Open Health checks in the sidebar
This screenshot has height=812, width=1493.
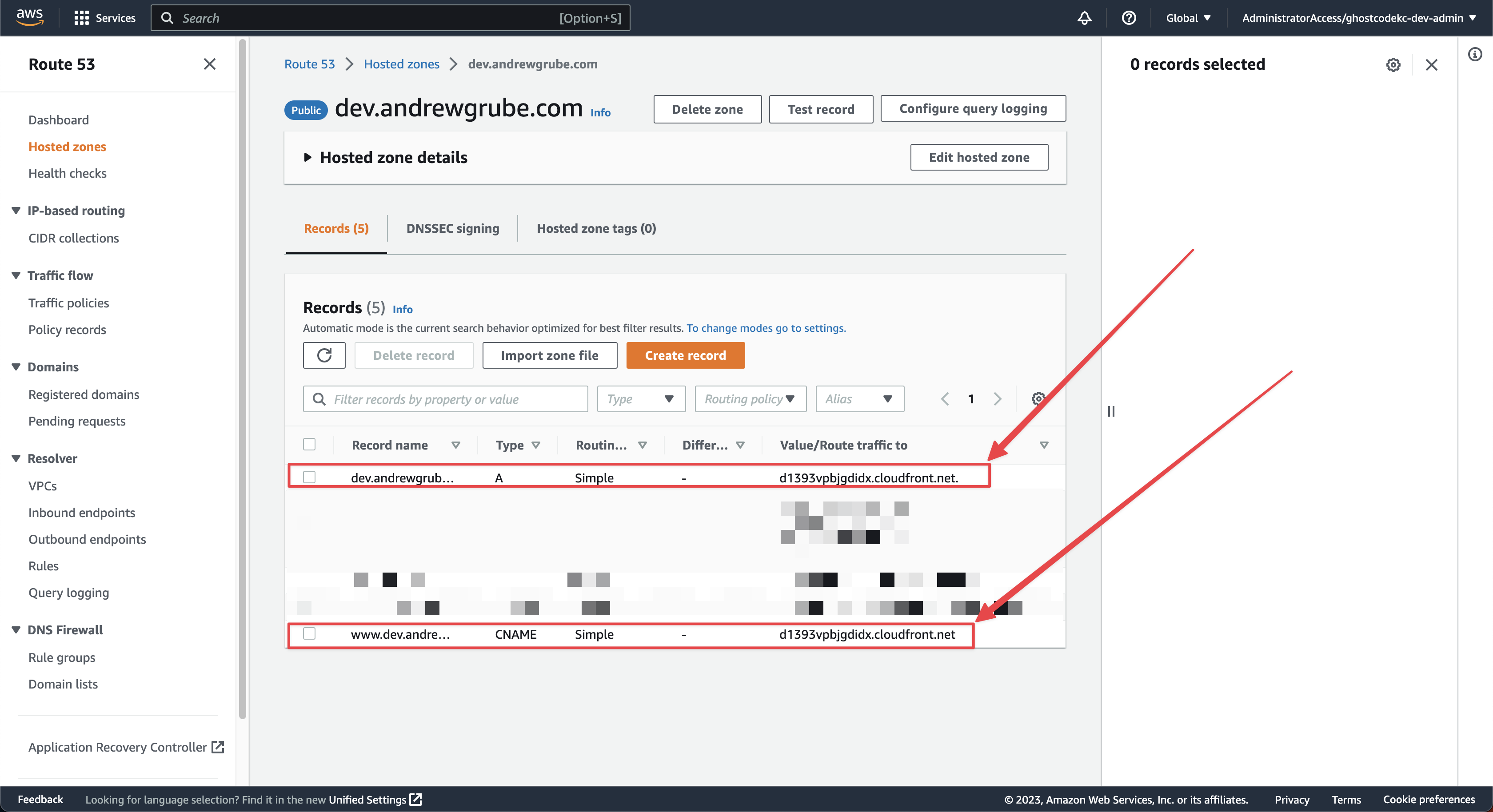coord(67,173)
